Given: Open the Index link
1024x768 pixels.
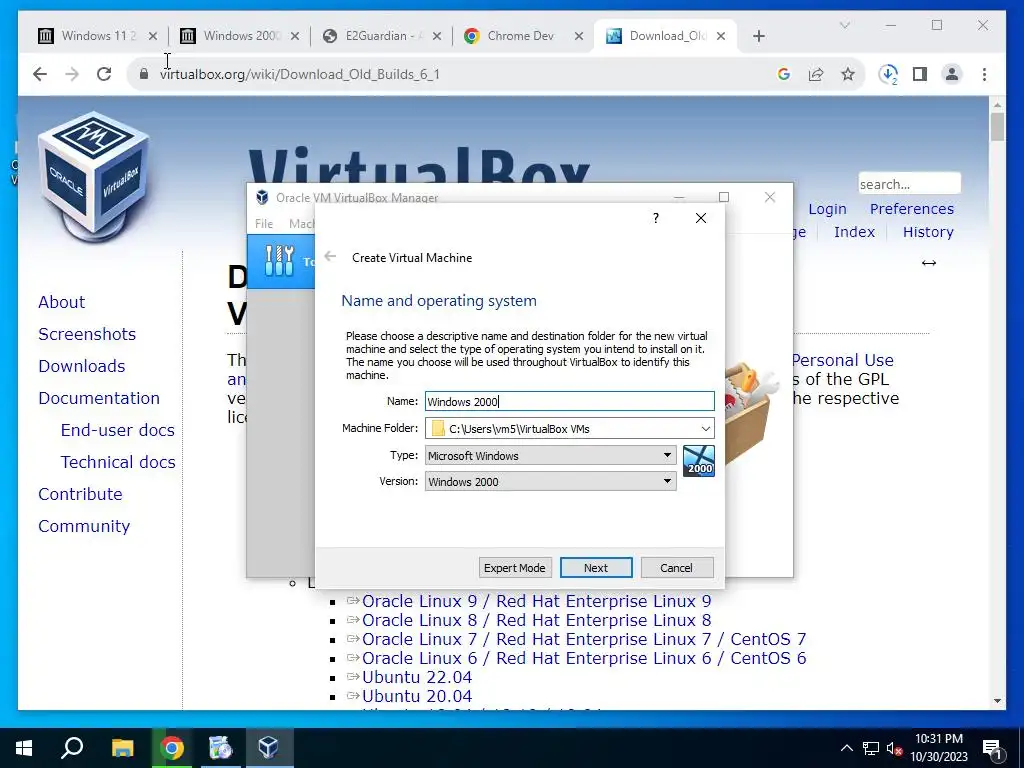Looking at the screenshot, I should point(854,232).
